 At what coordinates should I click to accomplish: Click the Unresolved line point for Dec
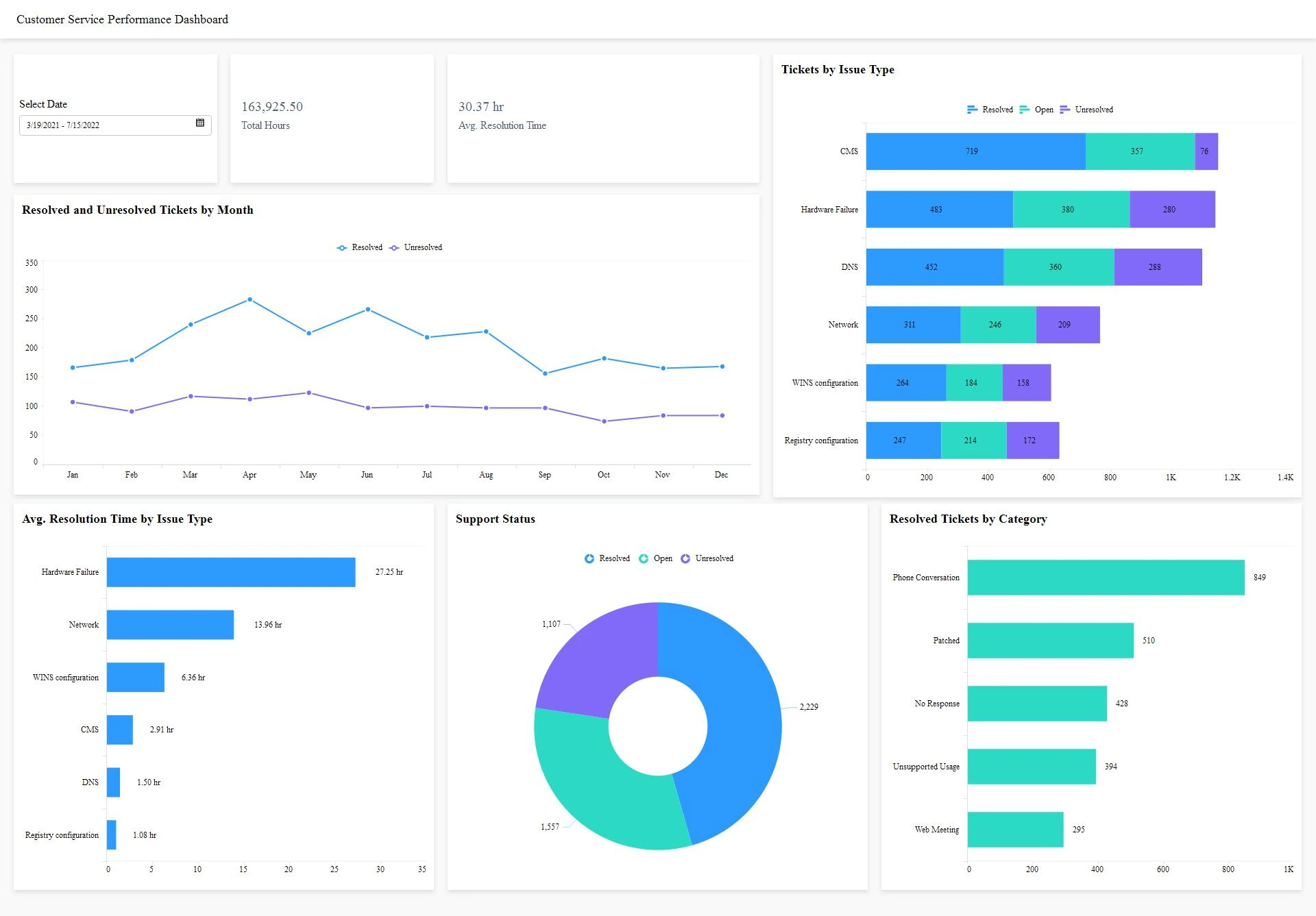722,416
